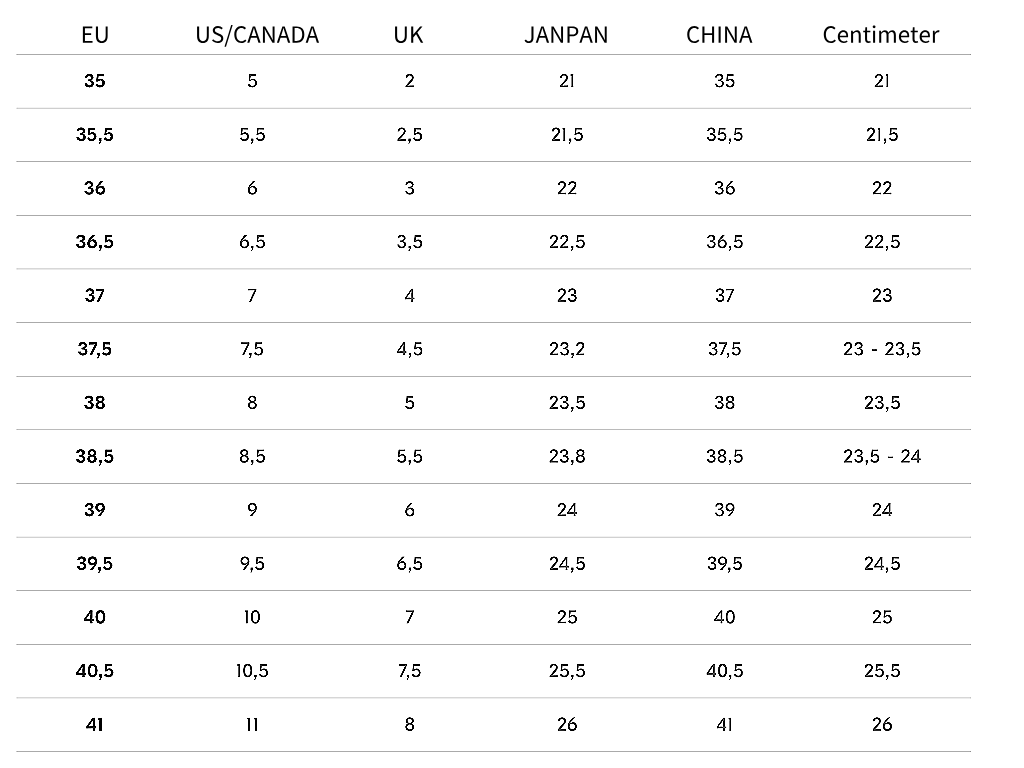
Task: Click the 23 - 23,5 centimeter cell
Action: pos(882,349)
